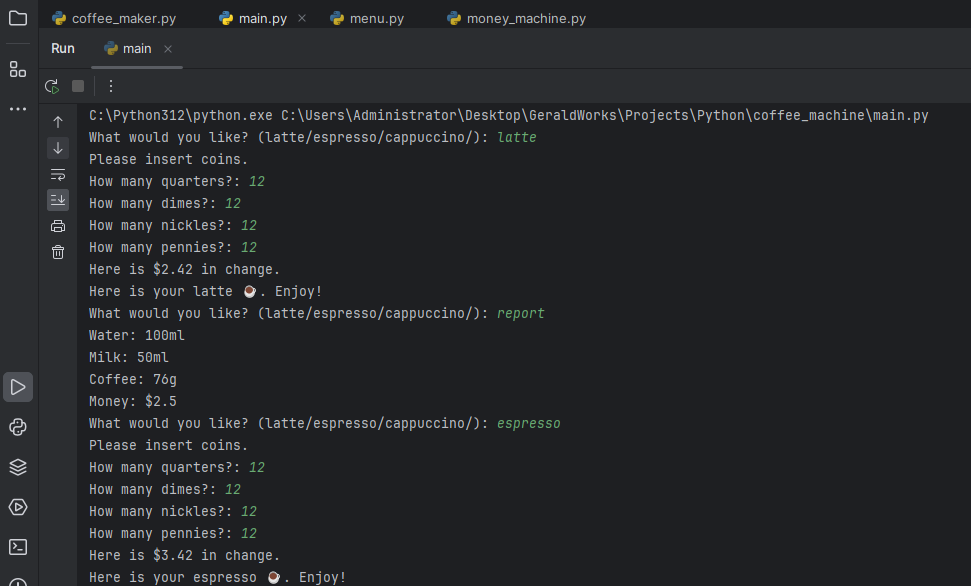Close the main run configuration tab

coord(168,49)
